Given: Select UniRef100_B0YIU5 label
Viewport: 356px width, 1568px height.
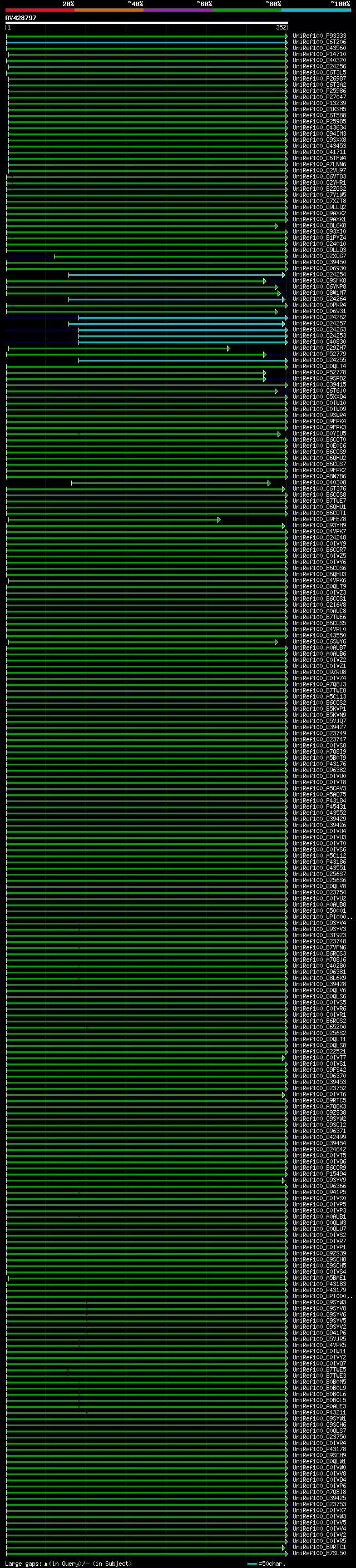Looking at the screenshot, I should click(319, 434).
